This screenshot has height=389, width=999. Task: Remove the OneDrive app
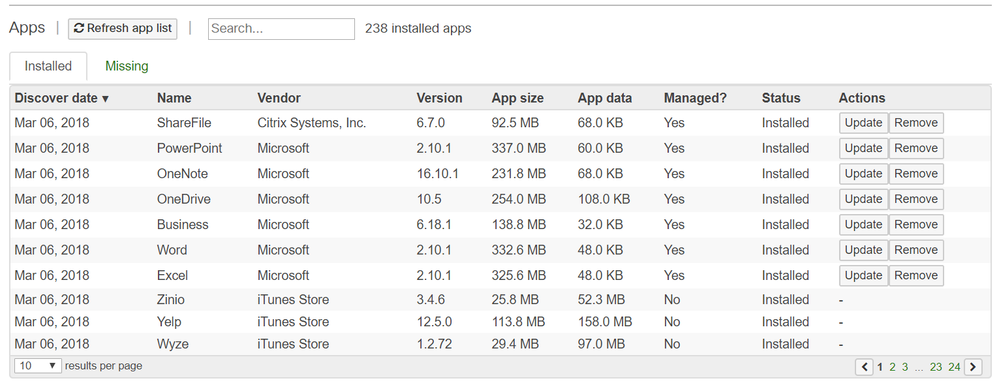pos(916,199)
